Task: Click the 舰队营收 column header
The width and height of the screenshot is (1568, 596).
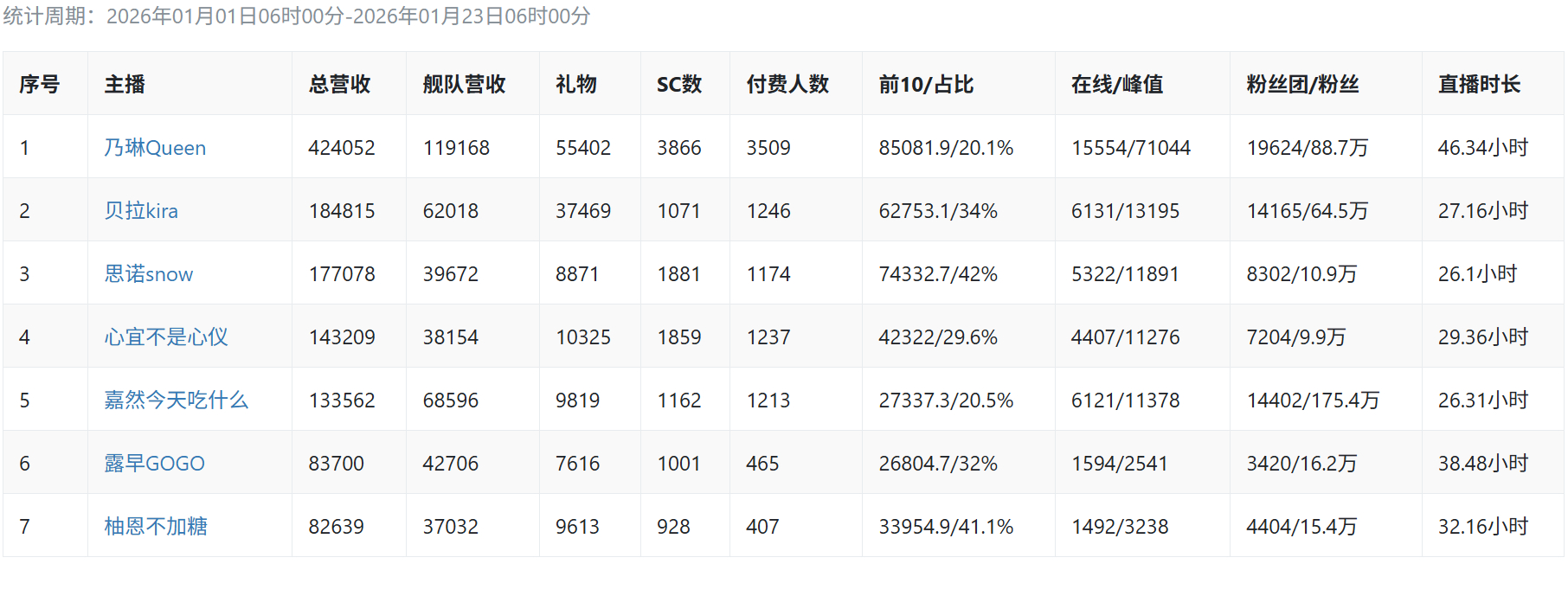Action: [x=464, y=85]
